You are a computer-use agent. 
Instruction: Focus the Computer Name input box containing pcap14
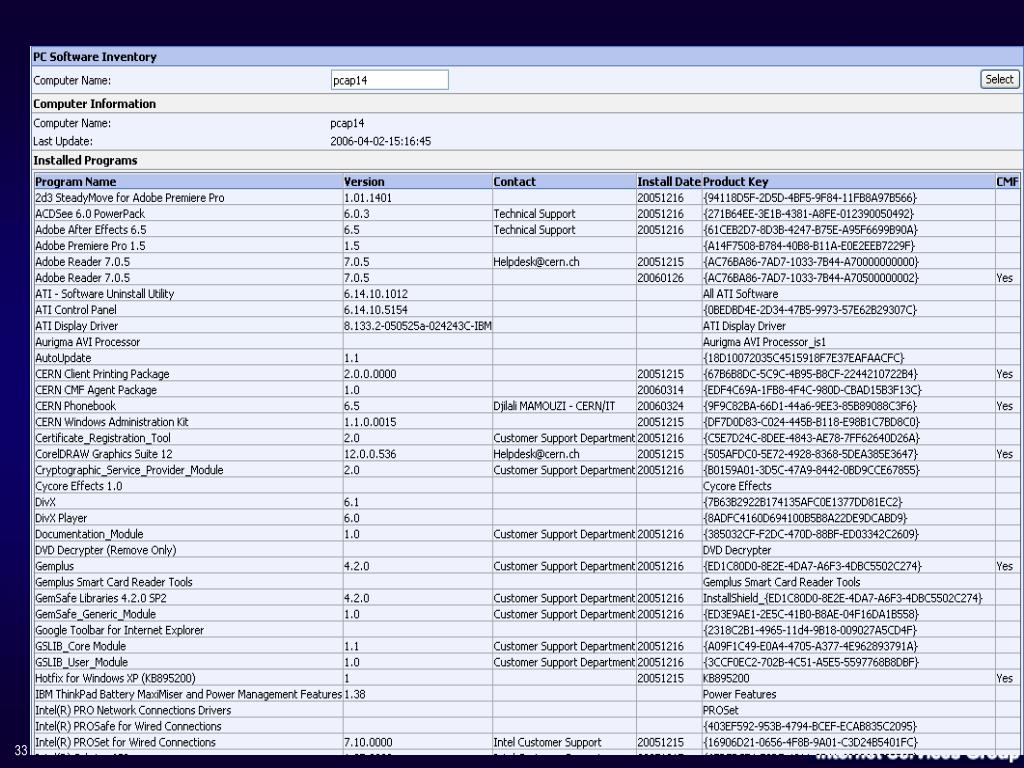pos(389,80)
